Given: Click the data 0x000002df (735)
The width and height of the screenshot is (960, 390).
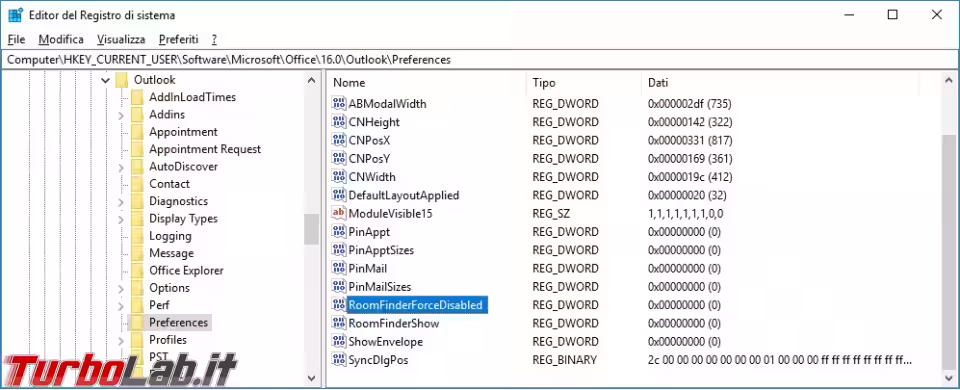Looking at the screenshot, I should pyautogui.click(x=690, y=103).
